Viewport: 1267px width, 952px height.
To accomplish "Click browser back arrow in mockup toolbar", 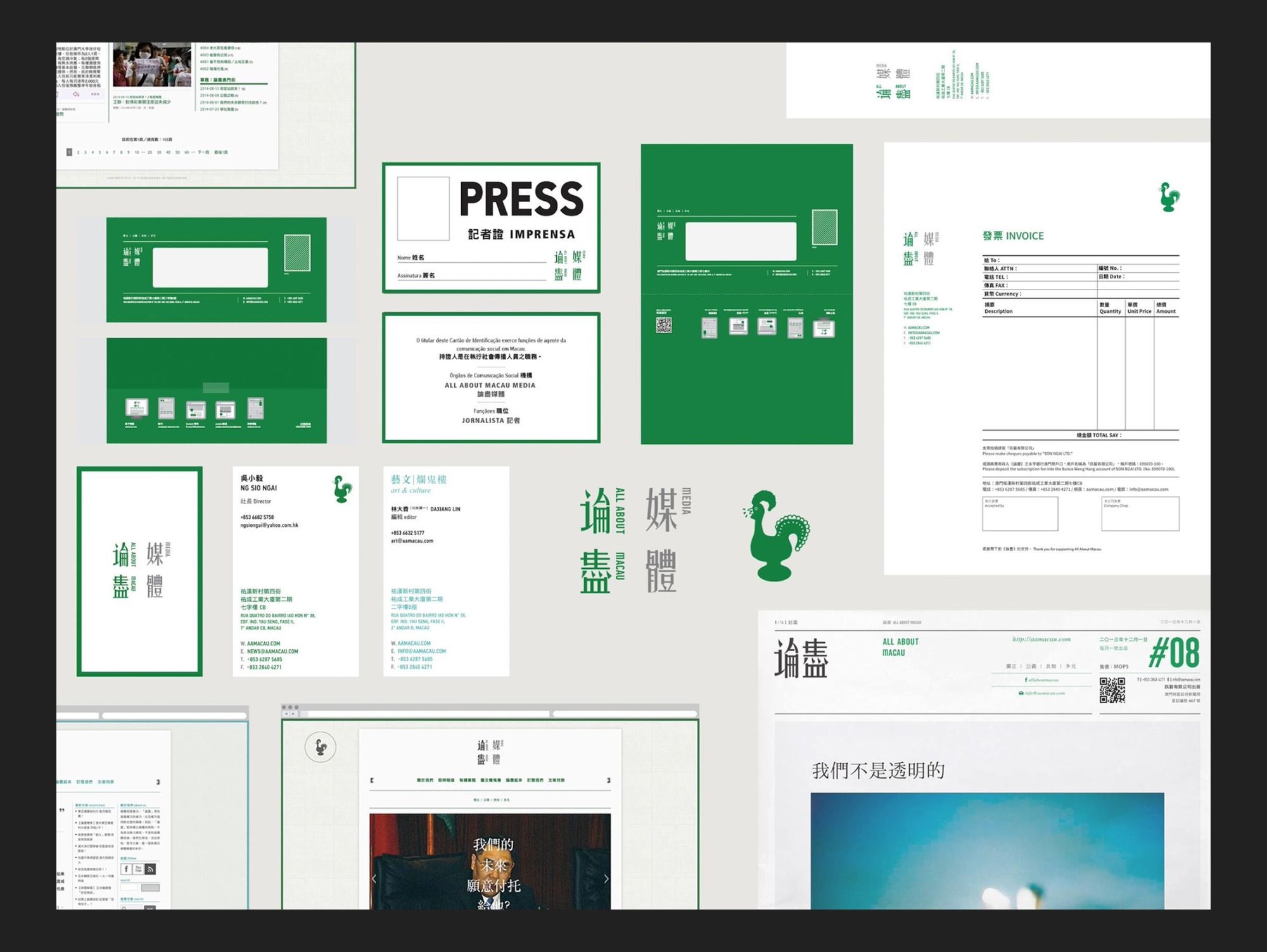I will [x=286, y=714].
